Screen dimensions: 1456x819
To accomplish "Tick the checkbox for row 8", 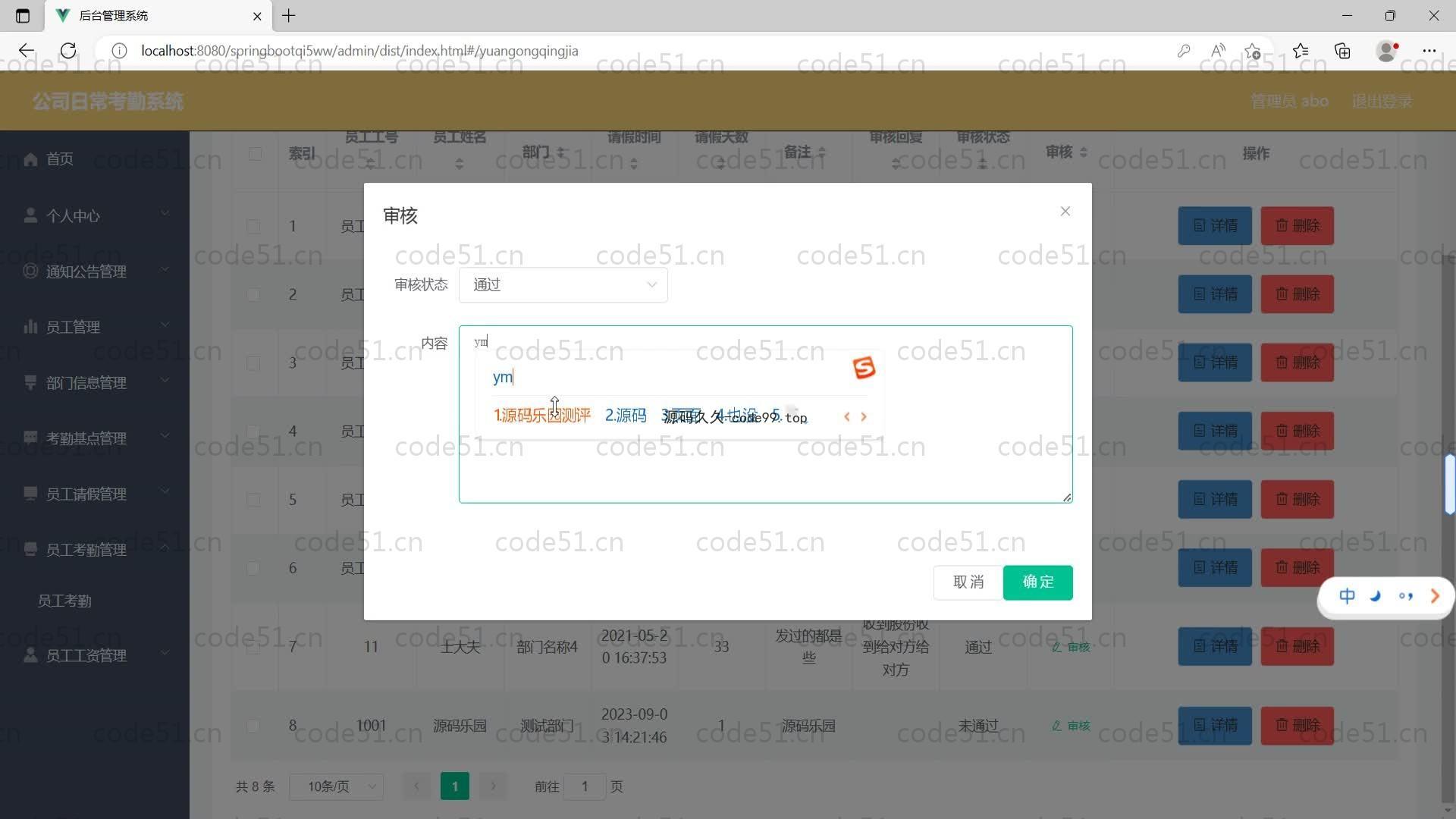I will (253, 726).
